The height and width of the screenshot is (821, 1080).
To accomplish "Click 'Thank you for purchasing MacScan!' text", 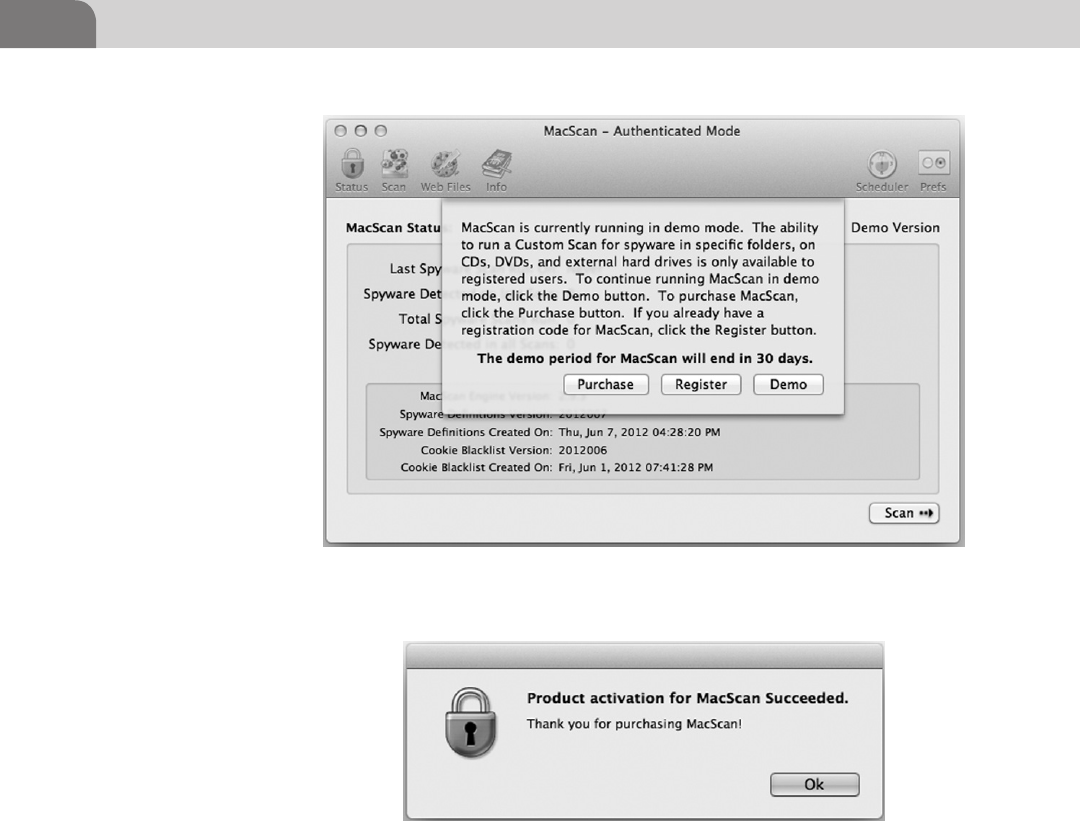I will 634,724.
